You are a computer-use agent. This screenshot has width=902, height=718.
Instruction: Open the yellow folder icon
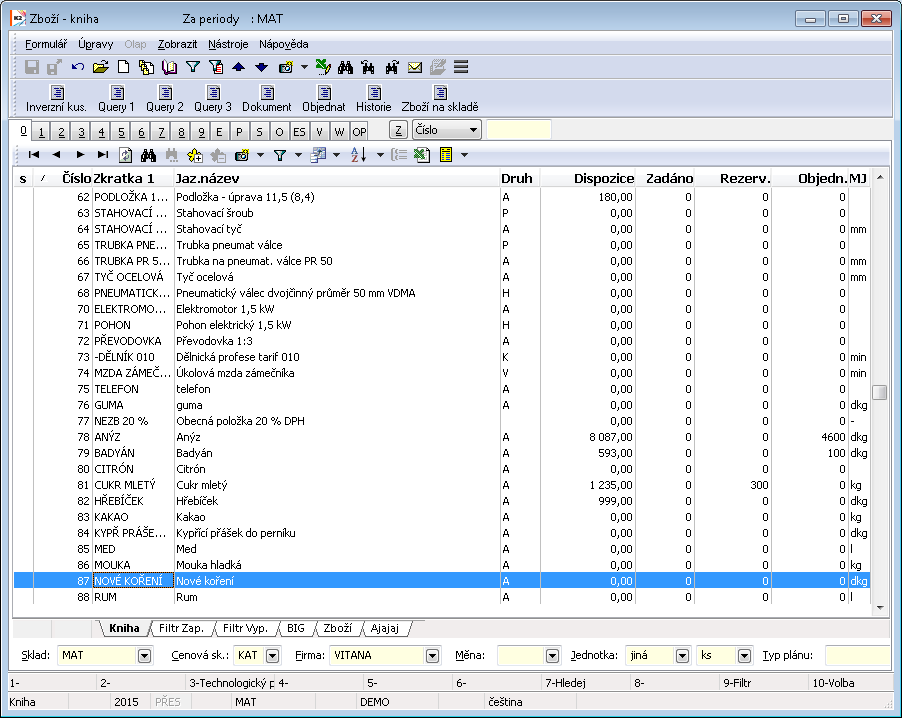pyautogui.click(x=101, y=67)
